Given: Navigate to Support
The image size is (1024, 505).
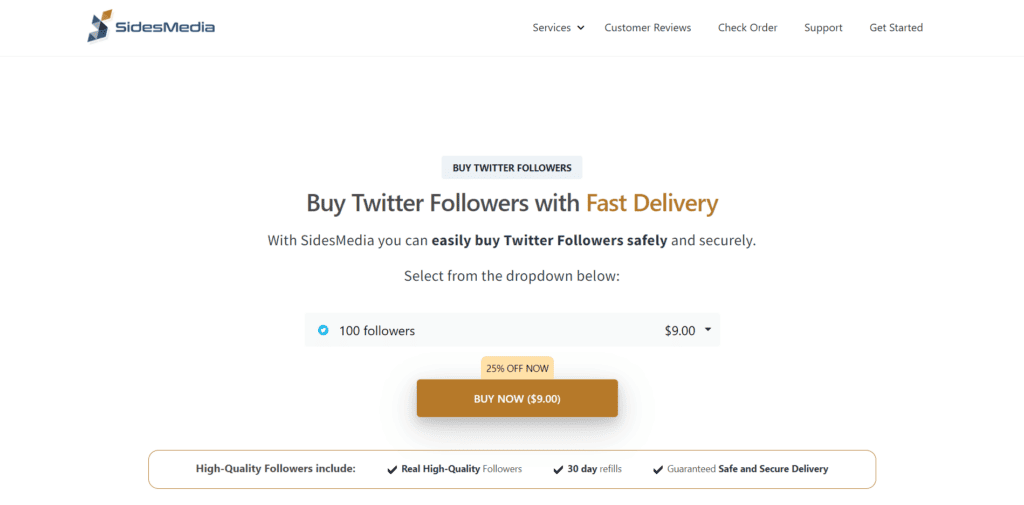Looking at the screenshot, I should point(823,28).
